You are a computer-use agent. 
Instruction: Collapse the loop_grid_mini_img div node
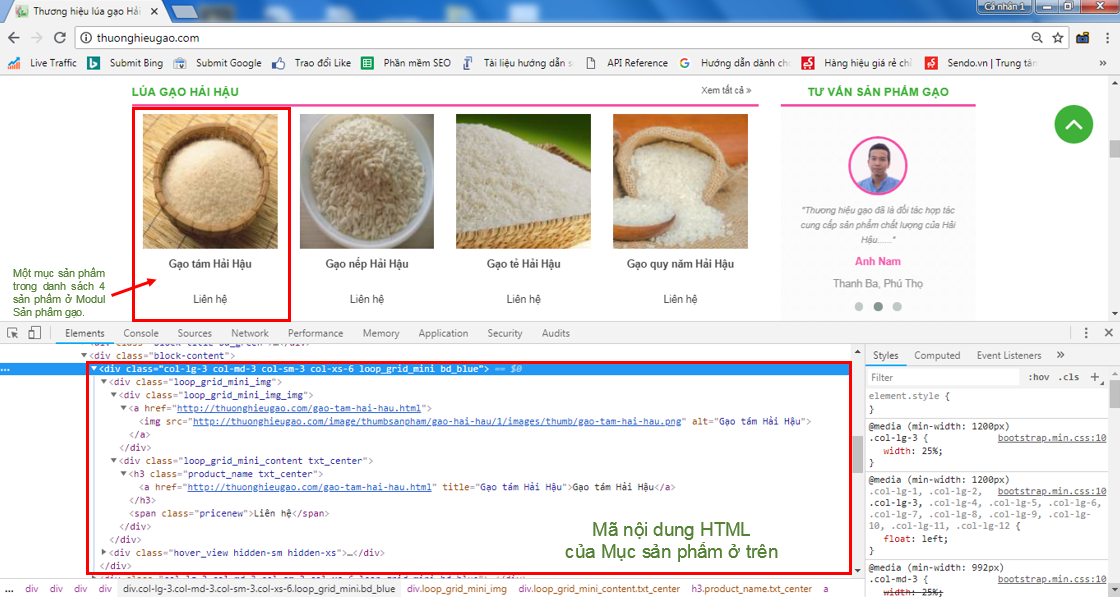pyautogui.click(x=104, y=382)
